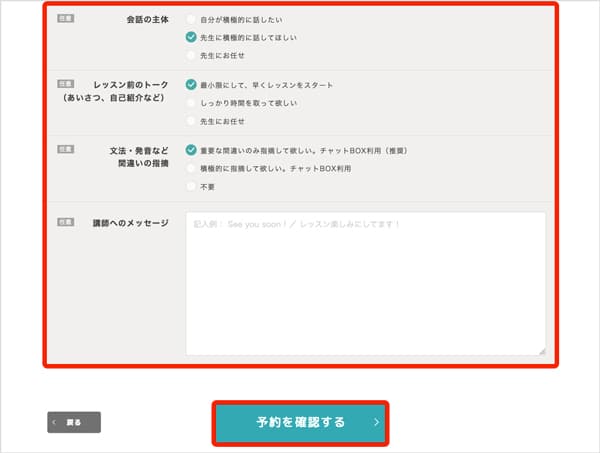Click 任意 badge beside 講師へのメッセージ

(x=65, y=222)
